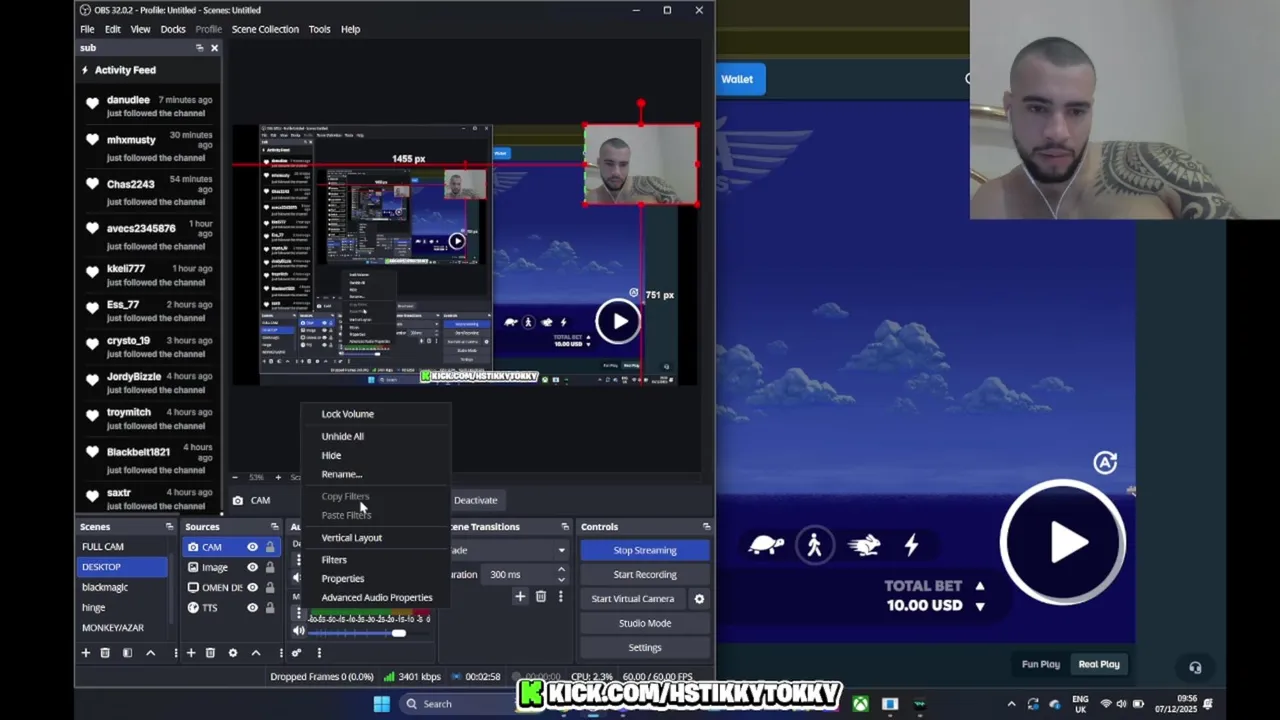The image size is (1280, 720).
Task: Open scene filters icon in Scenes toolbar
Action: (127, 653)
